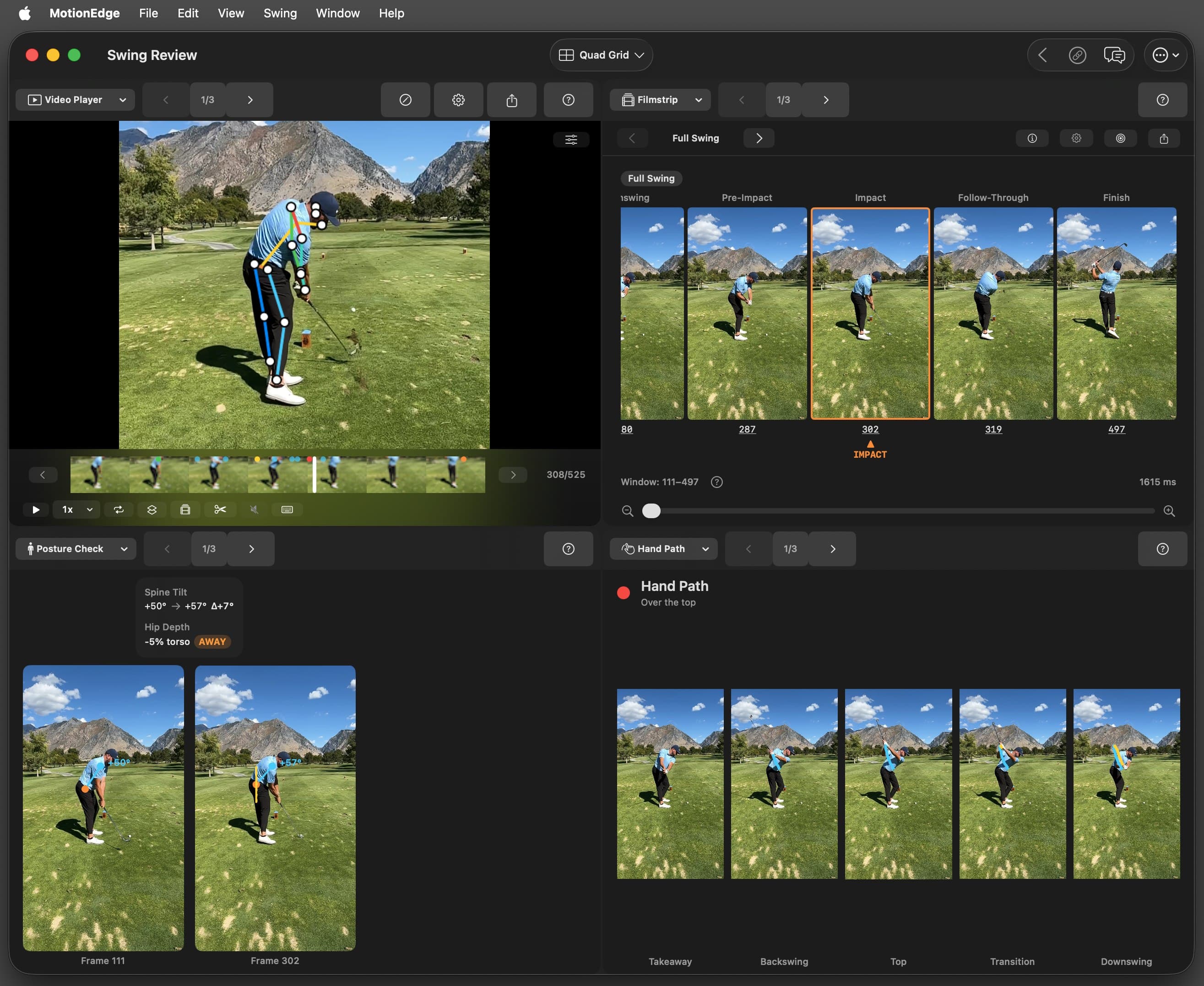
Task: Open the View menu
Action: point(231,13)
